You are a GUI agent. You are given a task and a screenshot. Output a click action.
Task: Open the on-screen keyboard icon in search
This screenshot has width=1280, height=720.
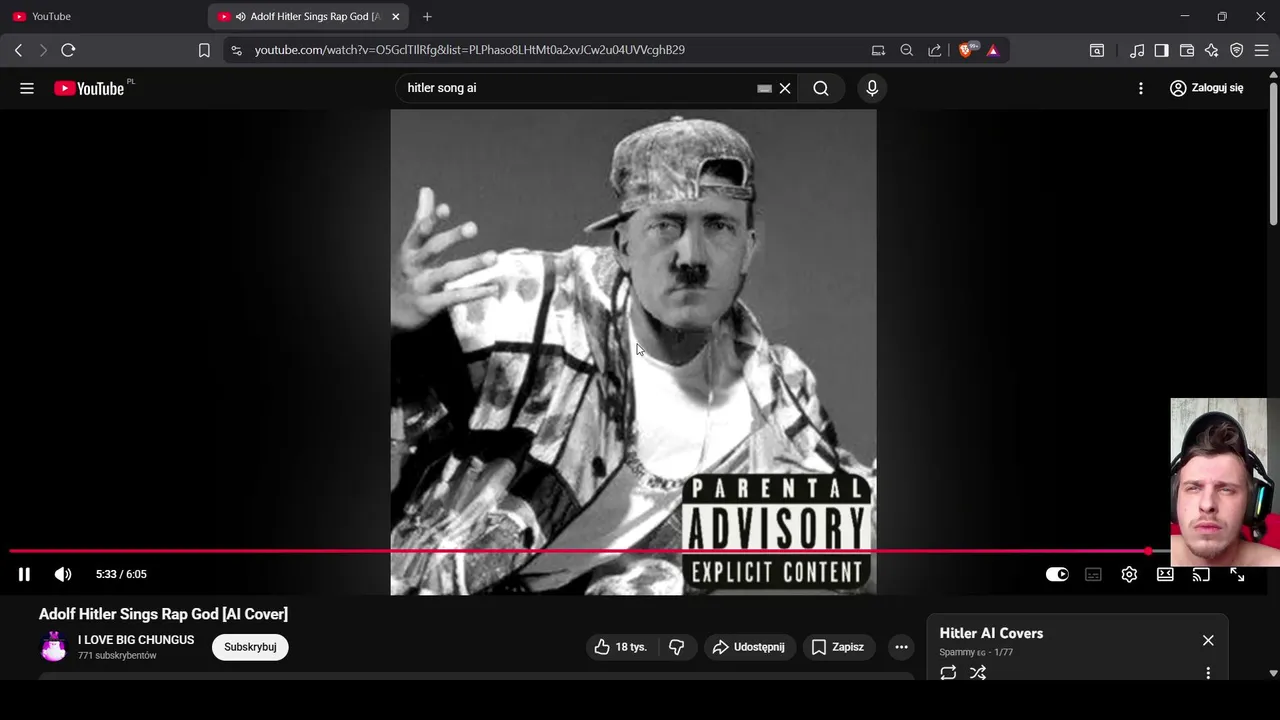pyautogui.click(x=764, y=88)
